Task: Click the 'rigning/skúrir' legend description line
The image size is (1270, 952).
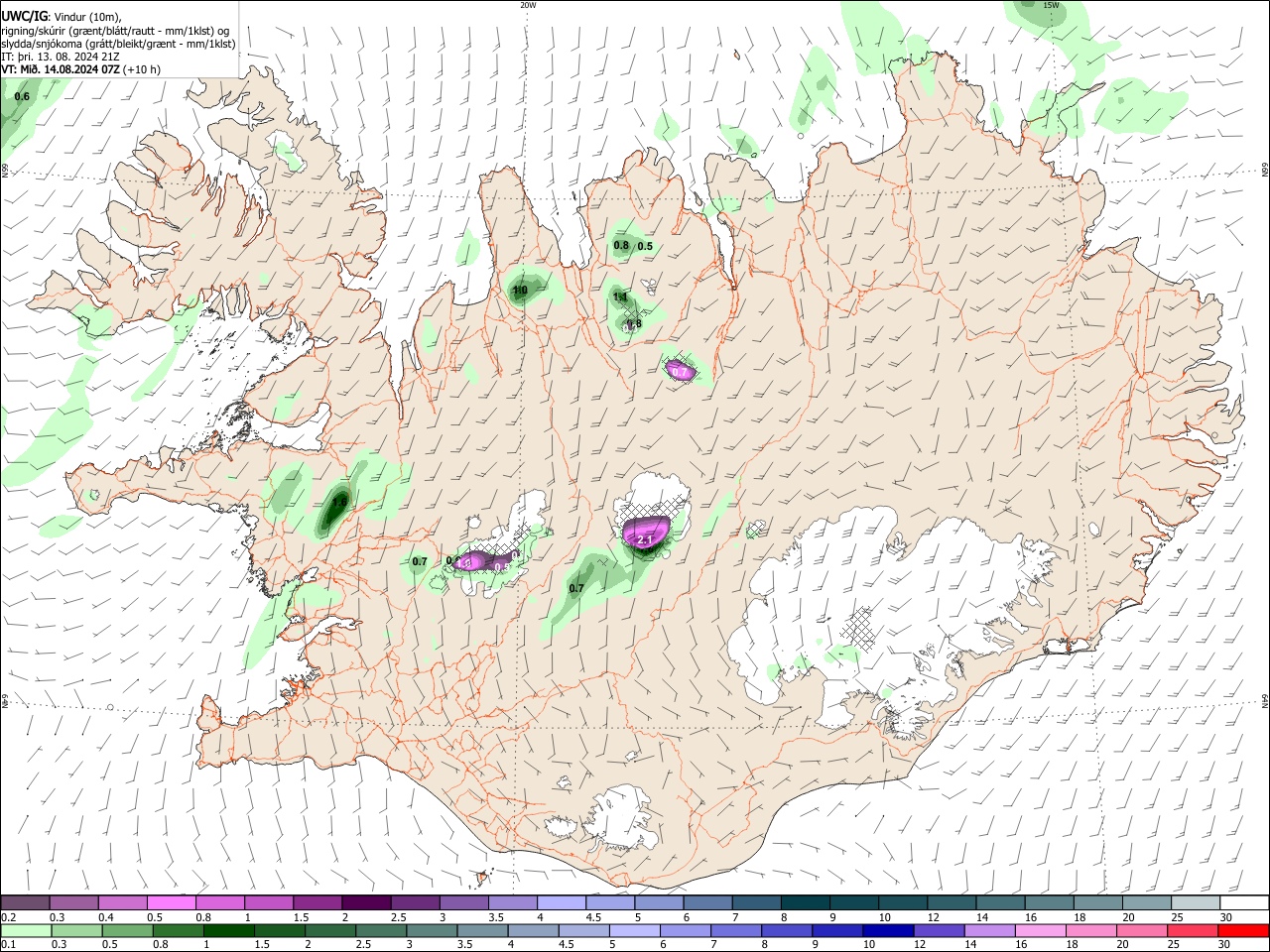Action: point(115,30)
